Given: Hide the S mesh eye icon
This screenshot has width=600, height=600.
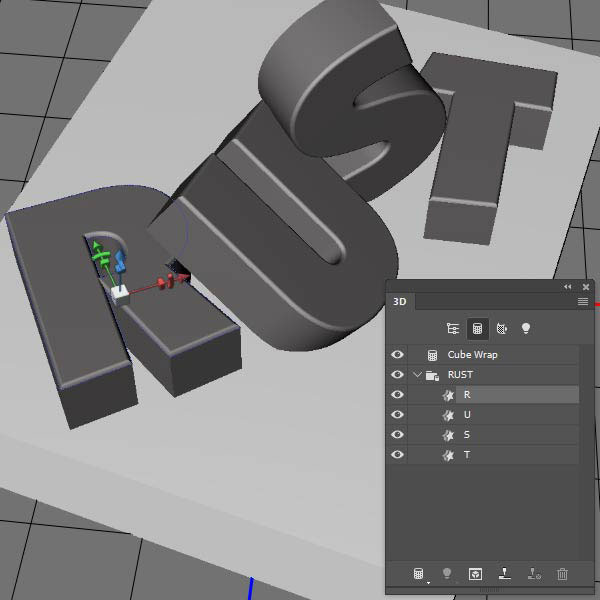Looking at the screenshot, I should pos(397,434).
